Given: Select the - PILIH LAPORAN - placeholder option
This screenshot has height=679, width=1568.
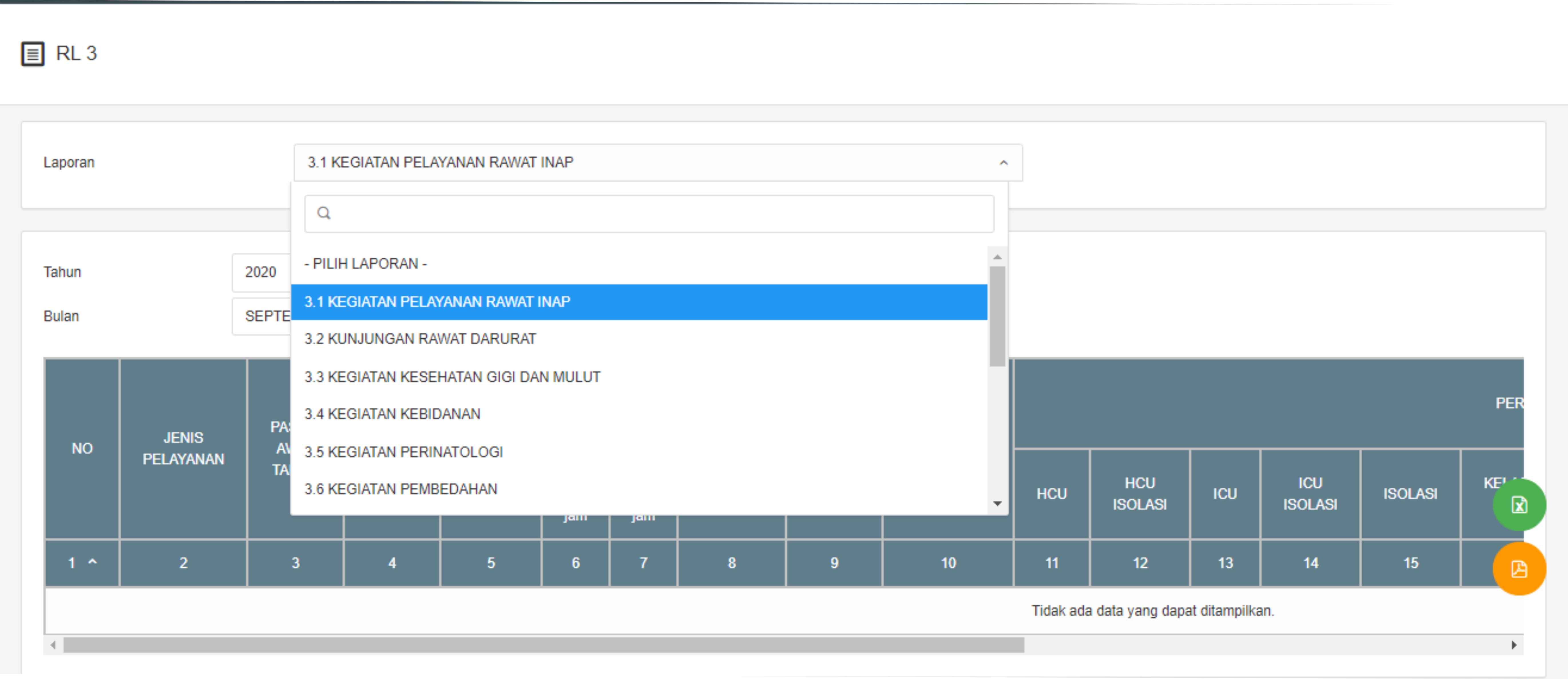Looking at the screenshot, I should click(365, 264).
